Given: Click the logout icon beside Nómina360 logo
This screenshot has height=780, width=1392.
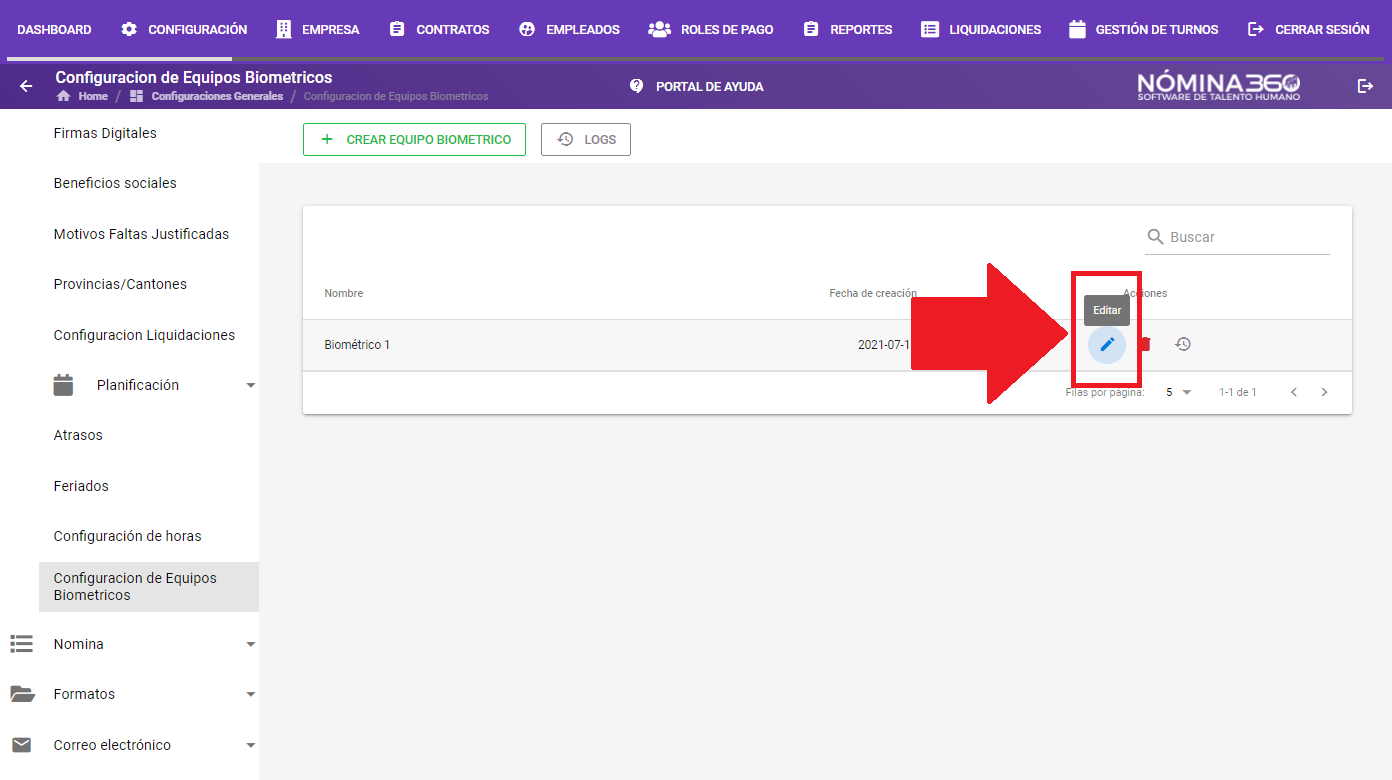Looking at the screenshot, I should (1365, 86).
